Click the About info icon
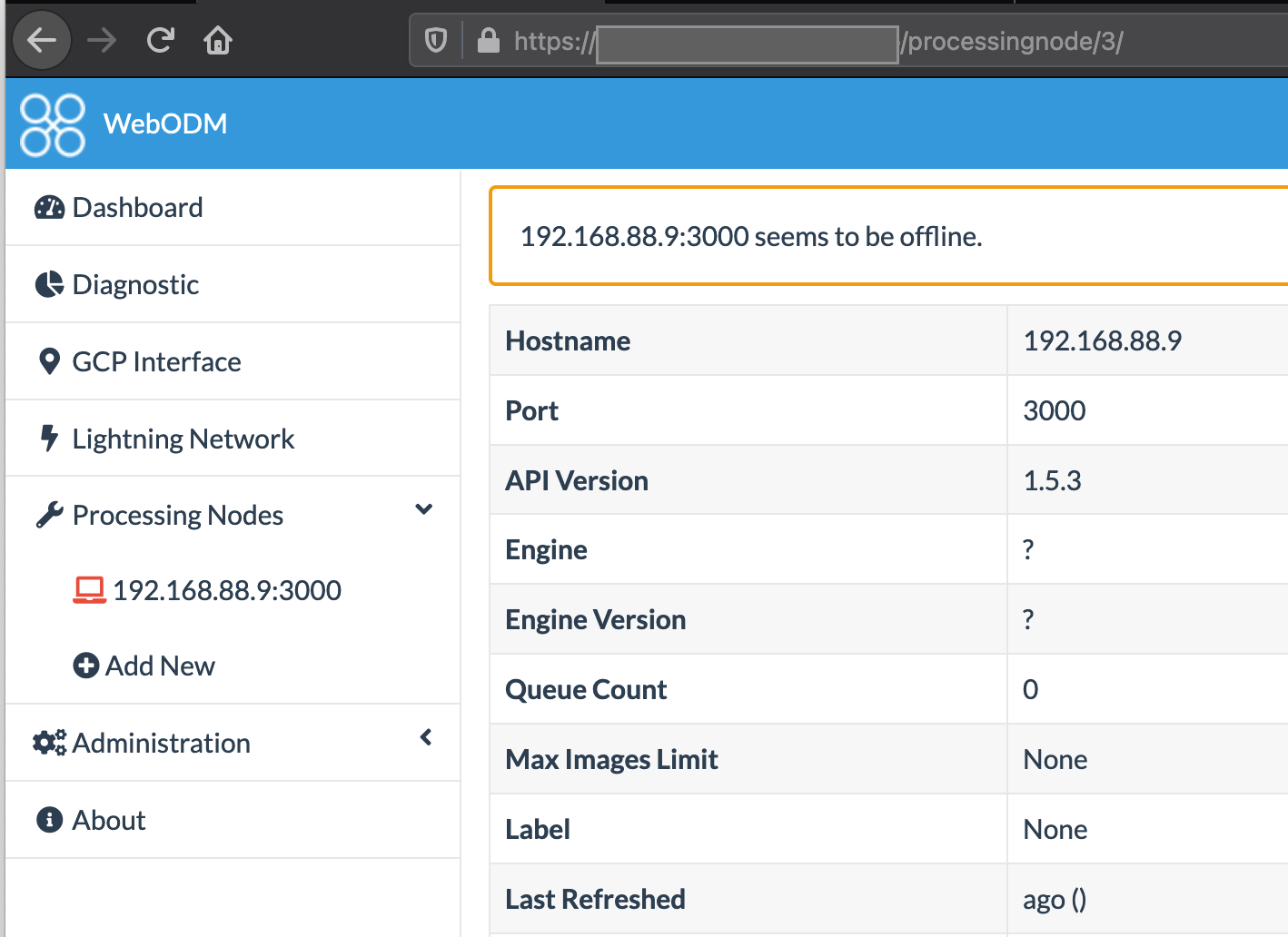The height and width of the screenshot is (937, 1288). (48, 819)
